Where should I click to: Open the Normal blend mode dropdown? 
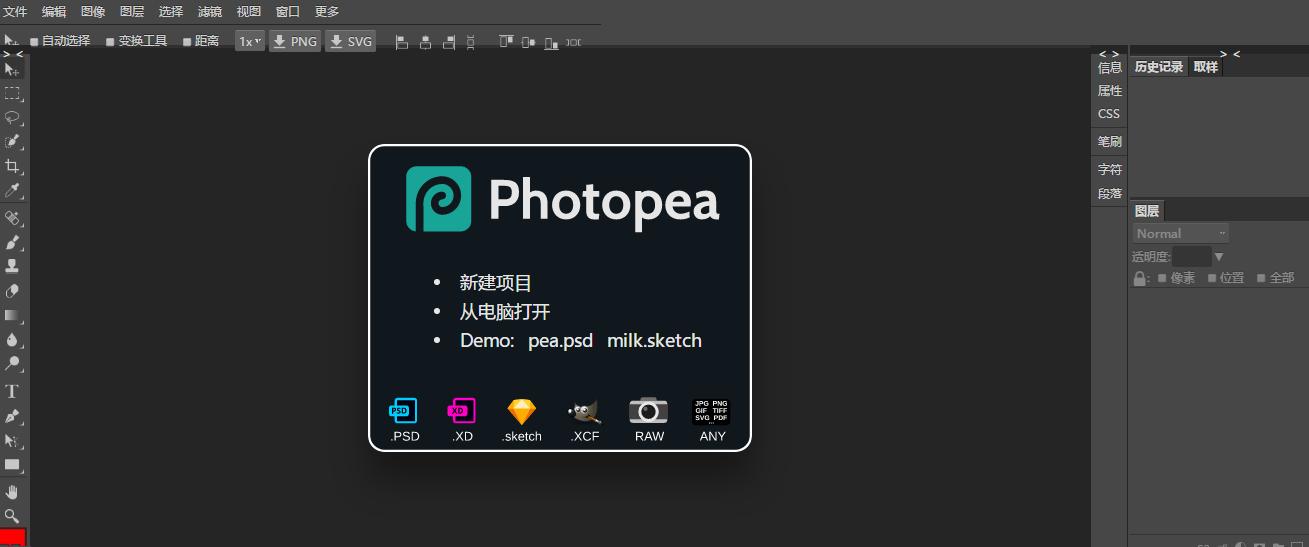tap(1181, 233)
